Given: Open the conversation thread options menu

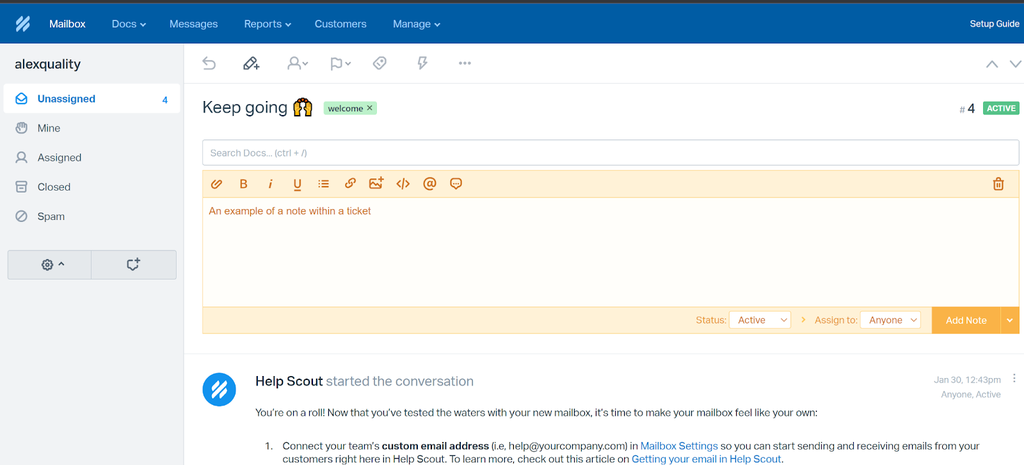Looking at the screenshot, I should point(1014,378).
